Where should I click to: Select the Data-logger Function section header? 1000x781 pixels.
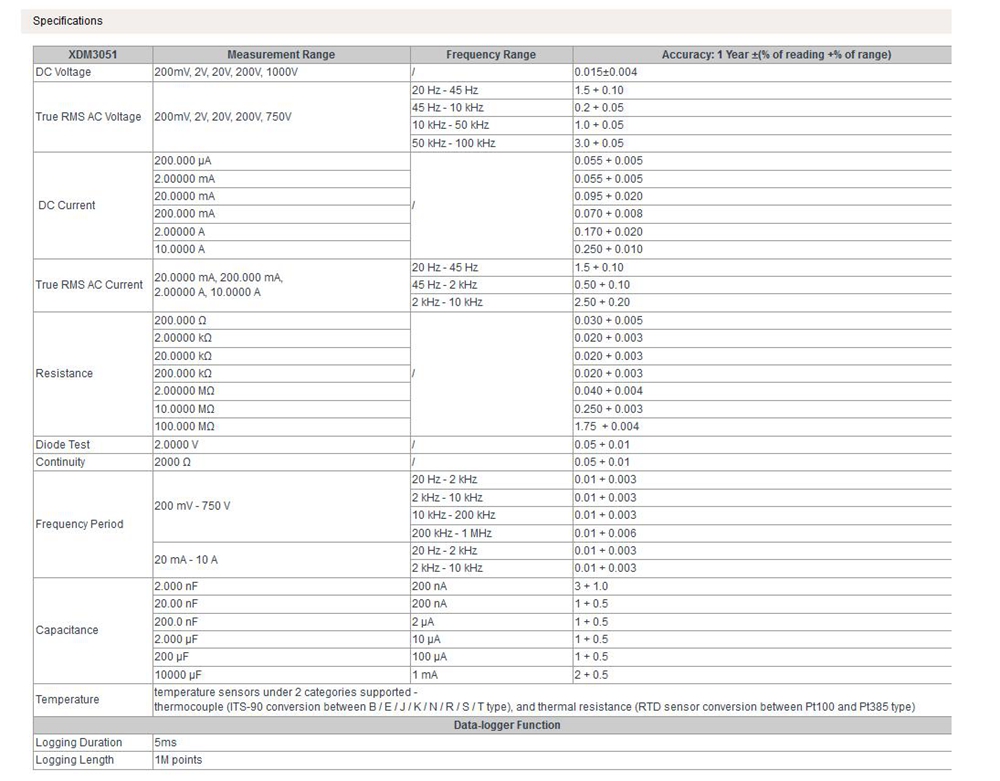(492, 725)
